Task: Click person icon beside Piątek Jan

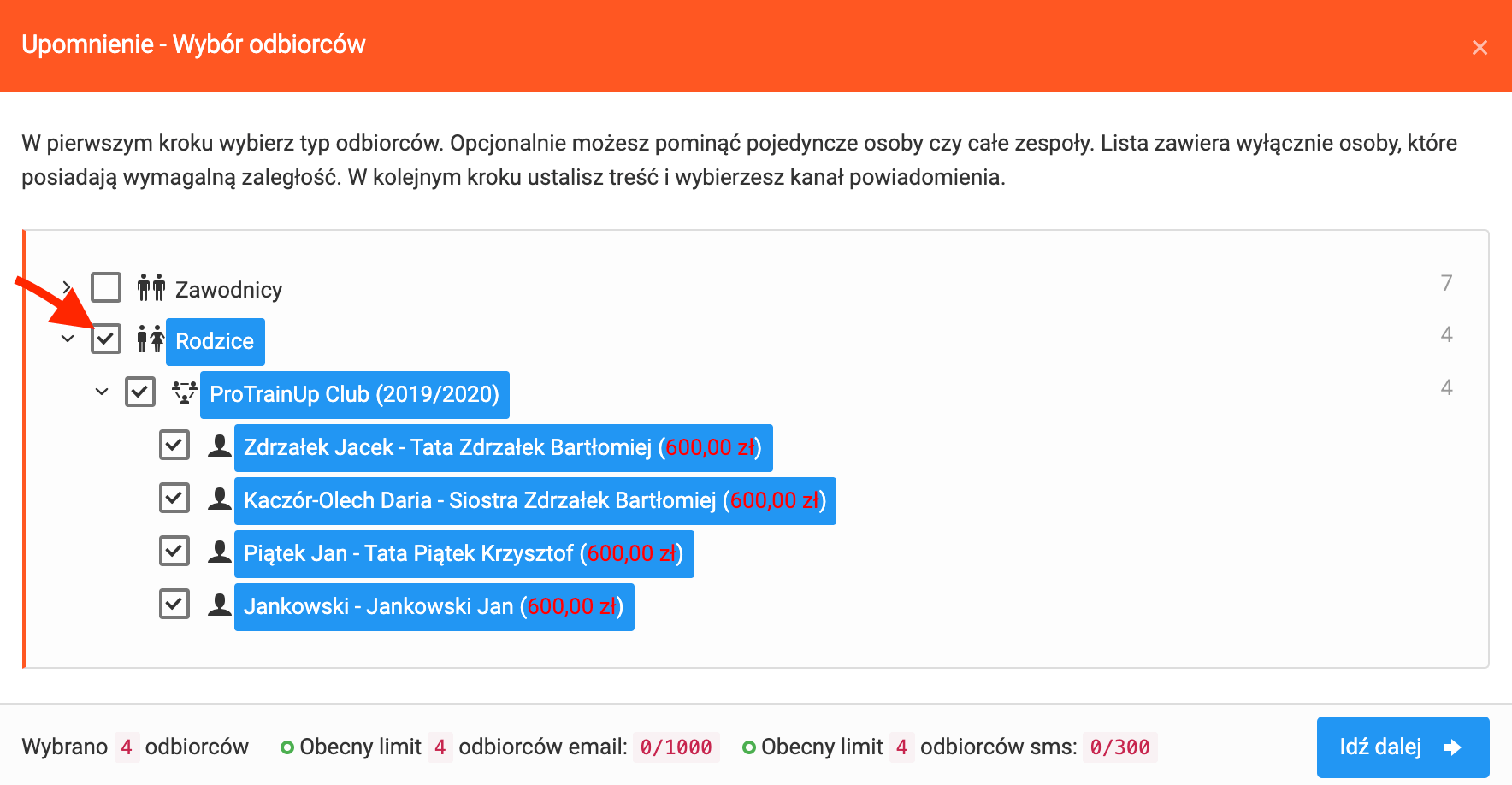Action: click(x=220, y=552)
